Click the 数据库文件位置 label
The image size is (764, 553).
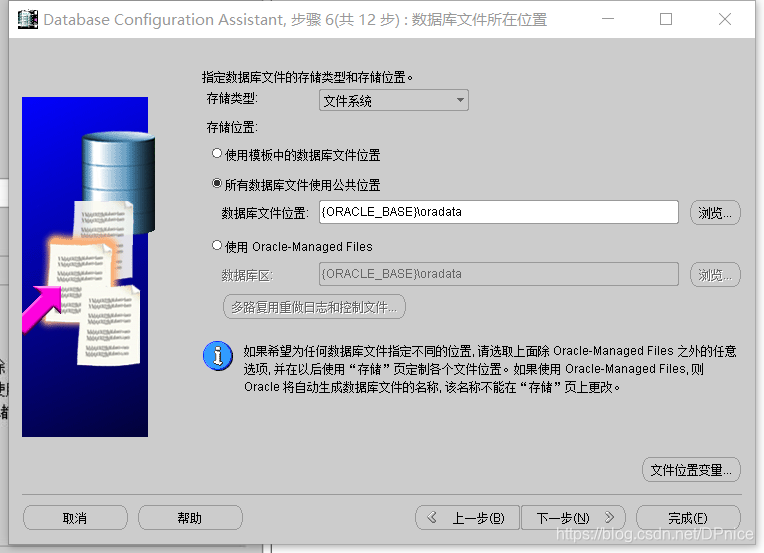(x=265, y=213)
